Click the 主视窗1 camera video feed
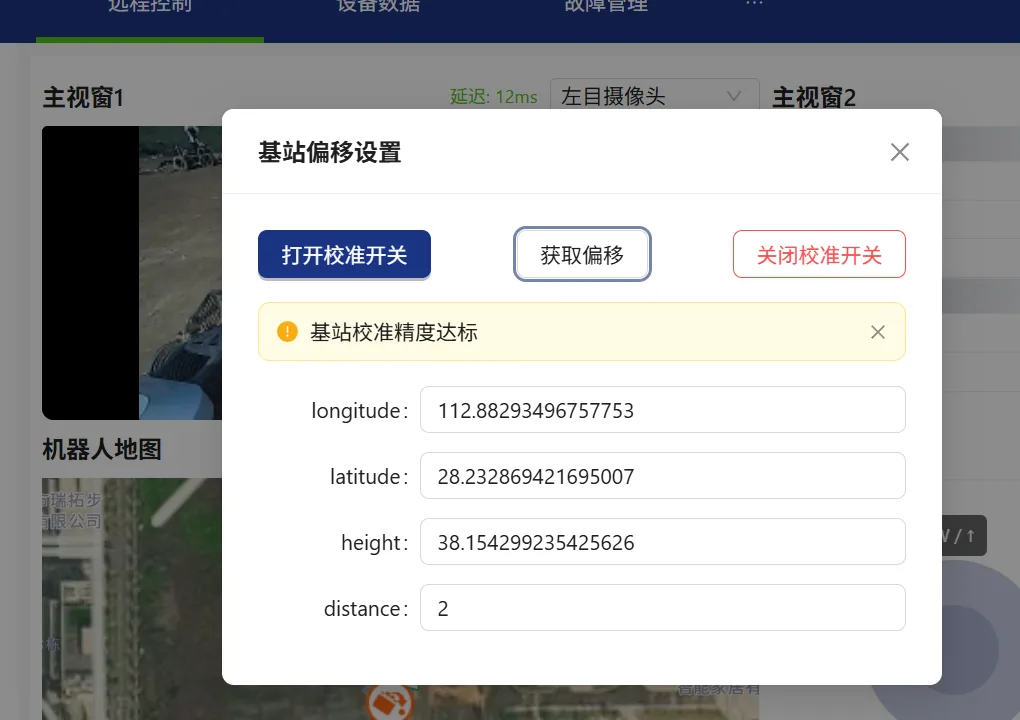 [x=132, y=273]
